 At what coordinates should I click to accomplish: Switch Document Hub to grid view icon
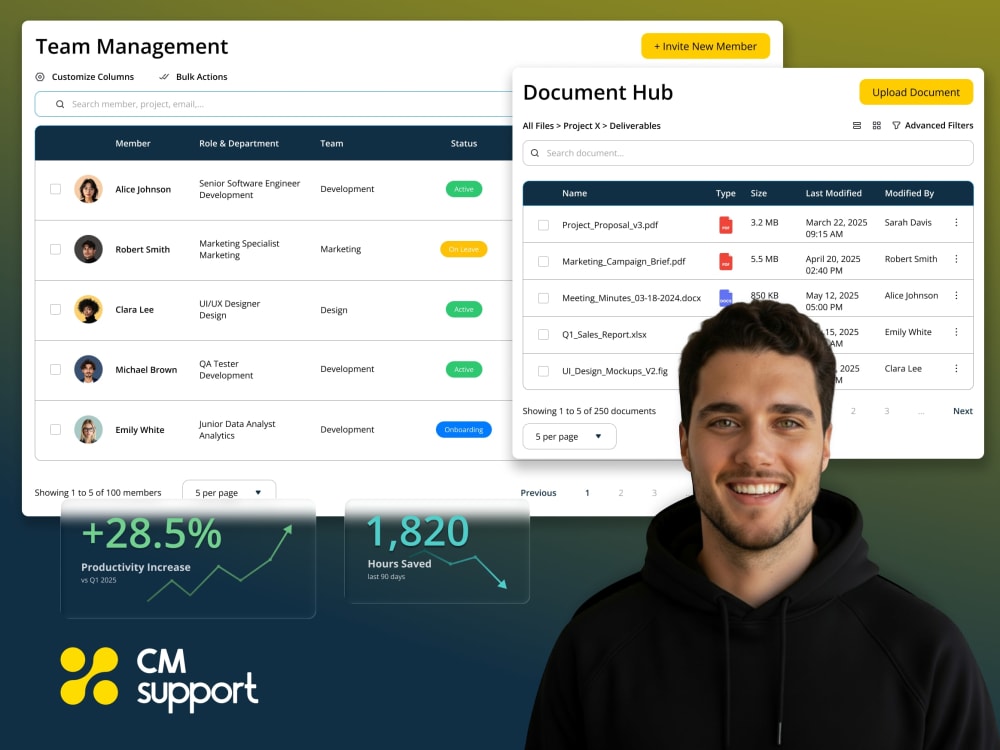coord(877,126)
